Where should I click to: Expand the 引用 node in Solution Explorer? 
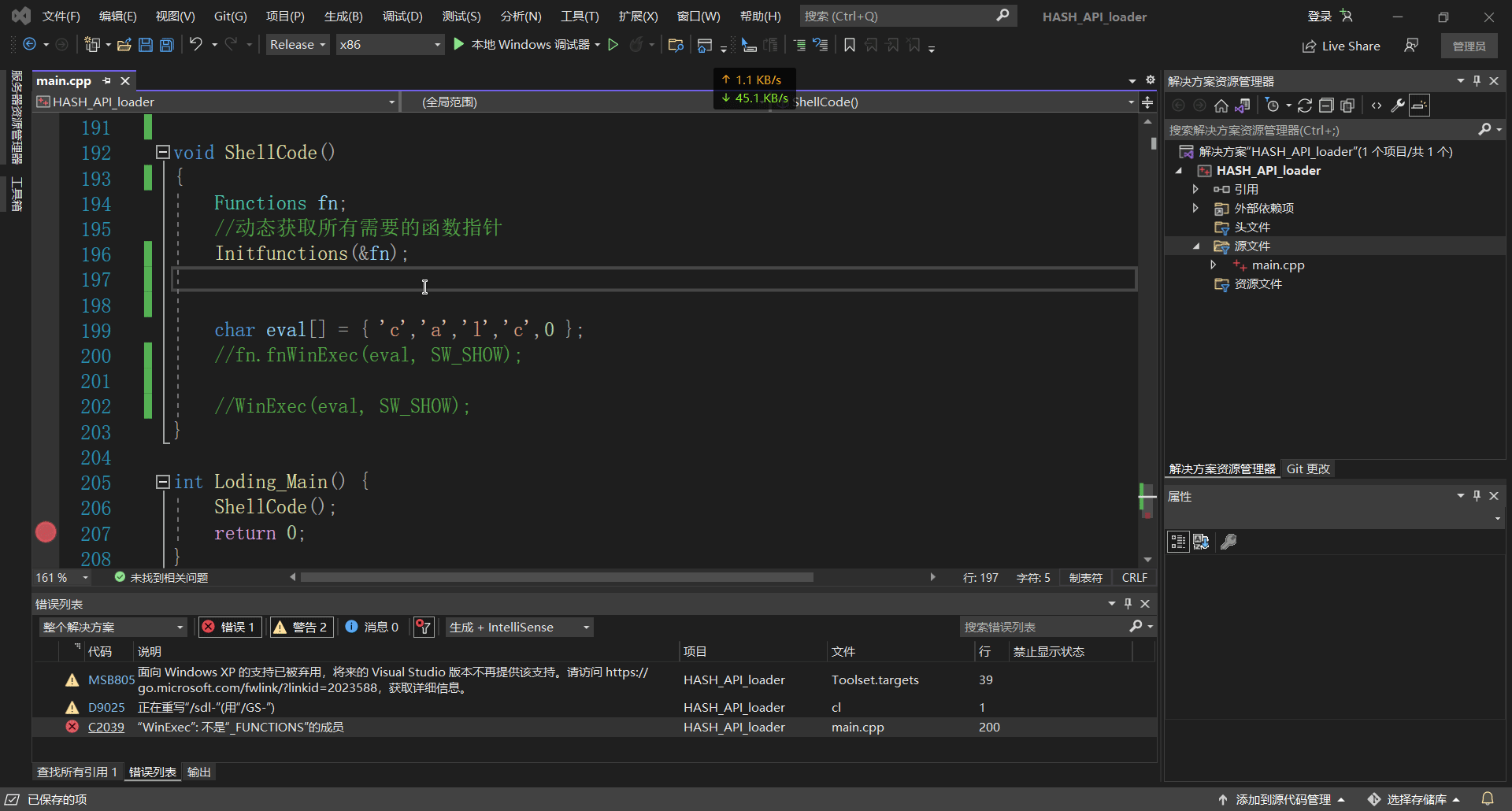[x=1195, y=189]
